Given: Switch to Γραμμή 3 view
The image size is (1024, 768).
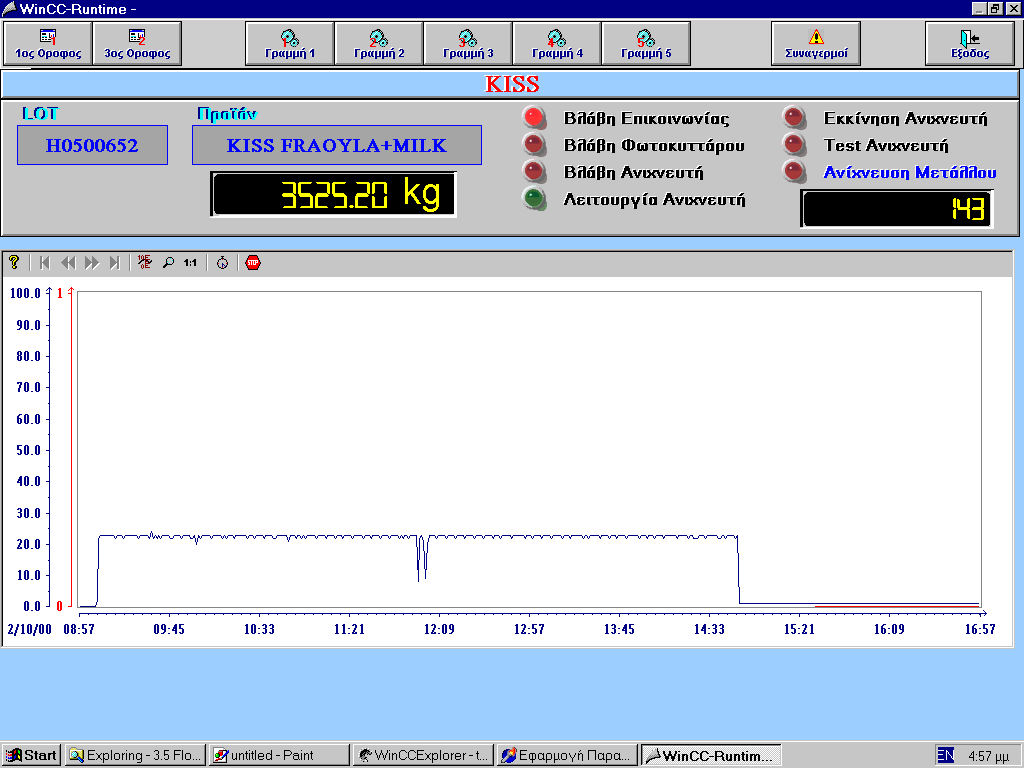Looking at the screenshot, I should (x=468, y=44).
